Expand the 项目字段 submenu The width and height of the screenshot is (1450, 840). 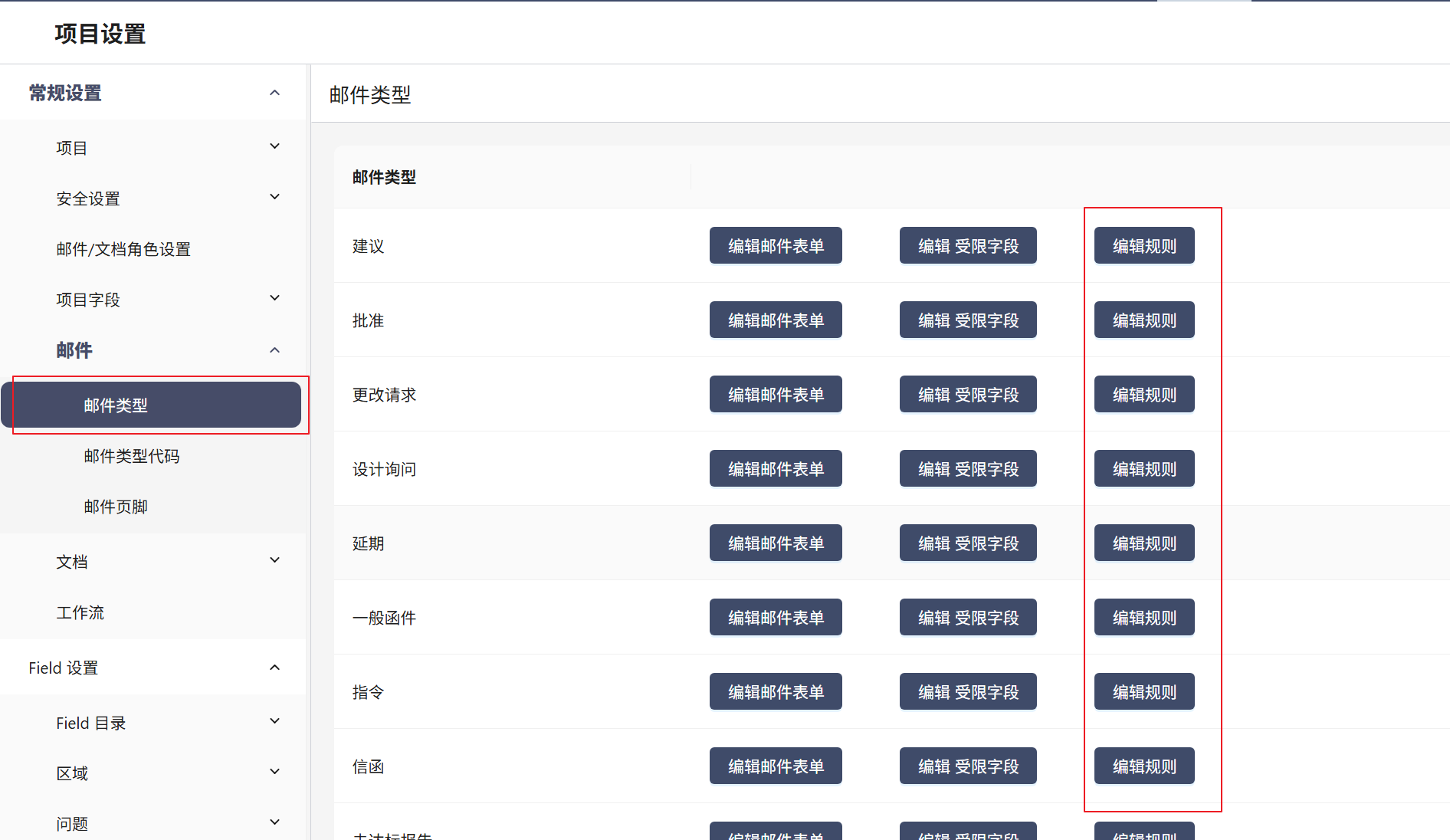pos(274,298)
